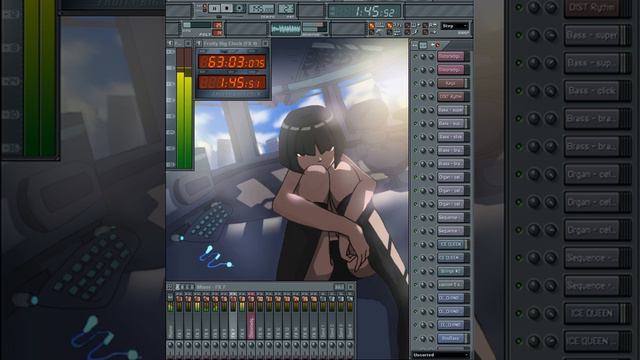The height and width of the screenshot is (360, 640).
Task: Click the Big Clock 1:45:51 time display
Action: point(232,83)
